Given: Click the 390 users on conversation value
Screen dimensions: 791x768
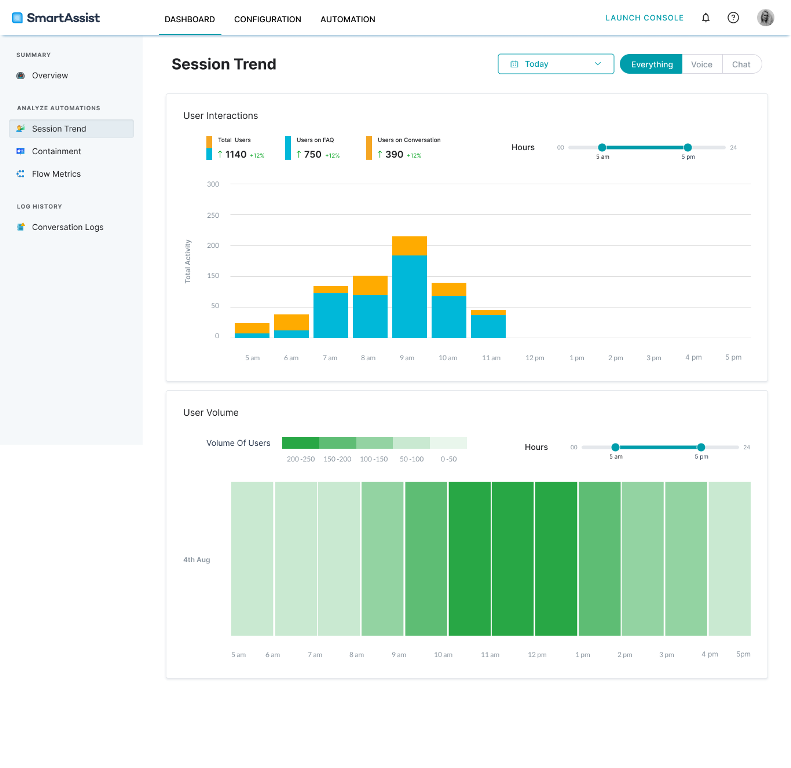Looking at the screenshot, I should point(394,154).
